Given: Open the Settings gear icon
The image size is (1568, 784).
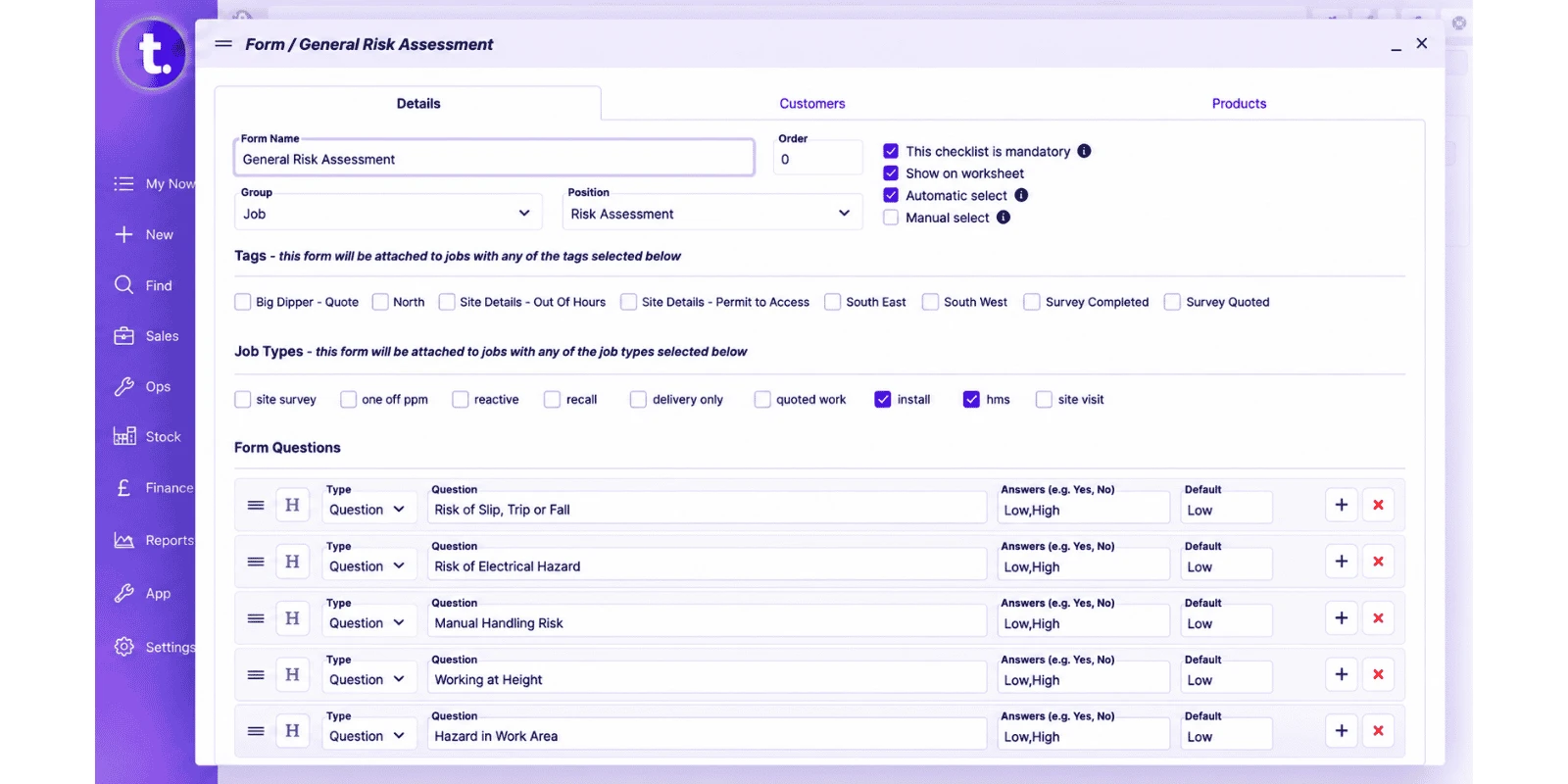Looking at the screenshot, I should 123,647.
